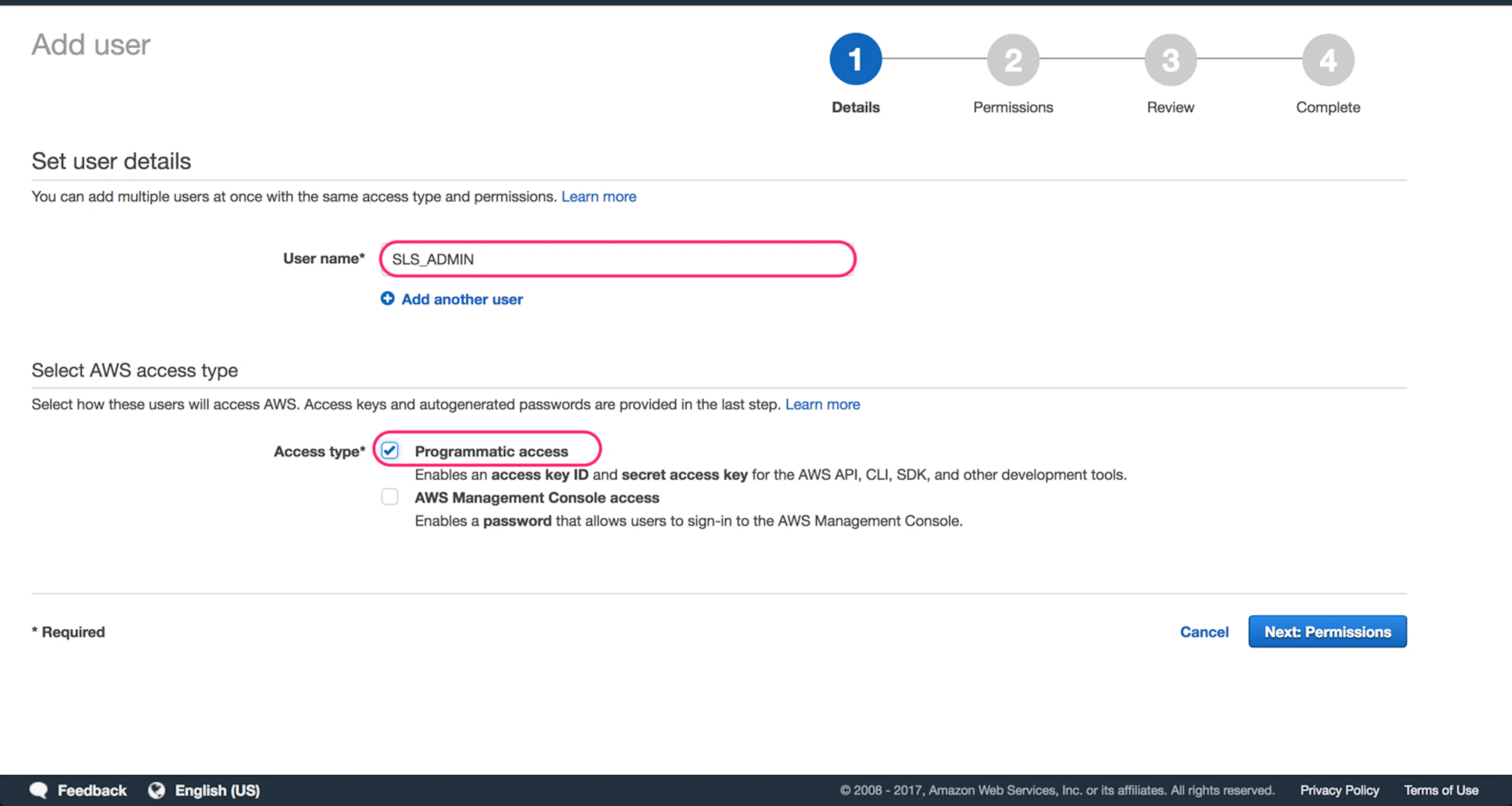This screenshot has width=1512, height=806.
Task: Click the Next: Permissions button
Action: pos(1327,632)
